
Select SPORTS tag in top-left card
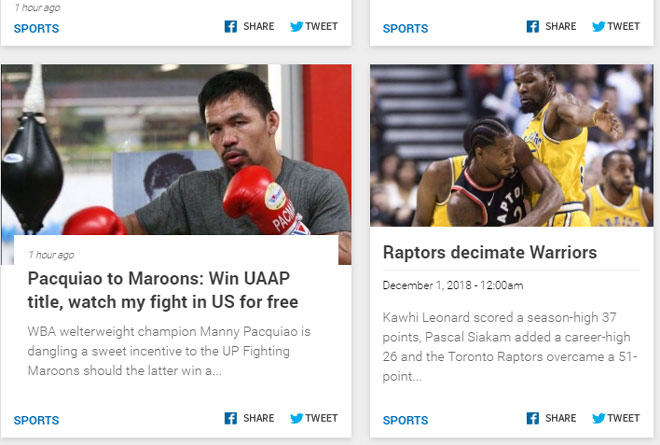click(36, 28)
